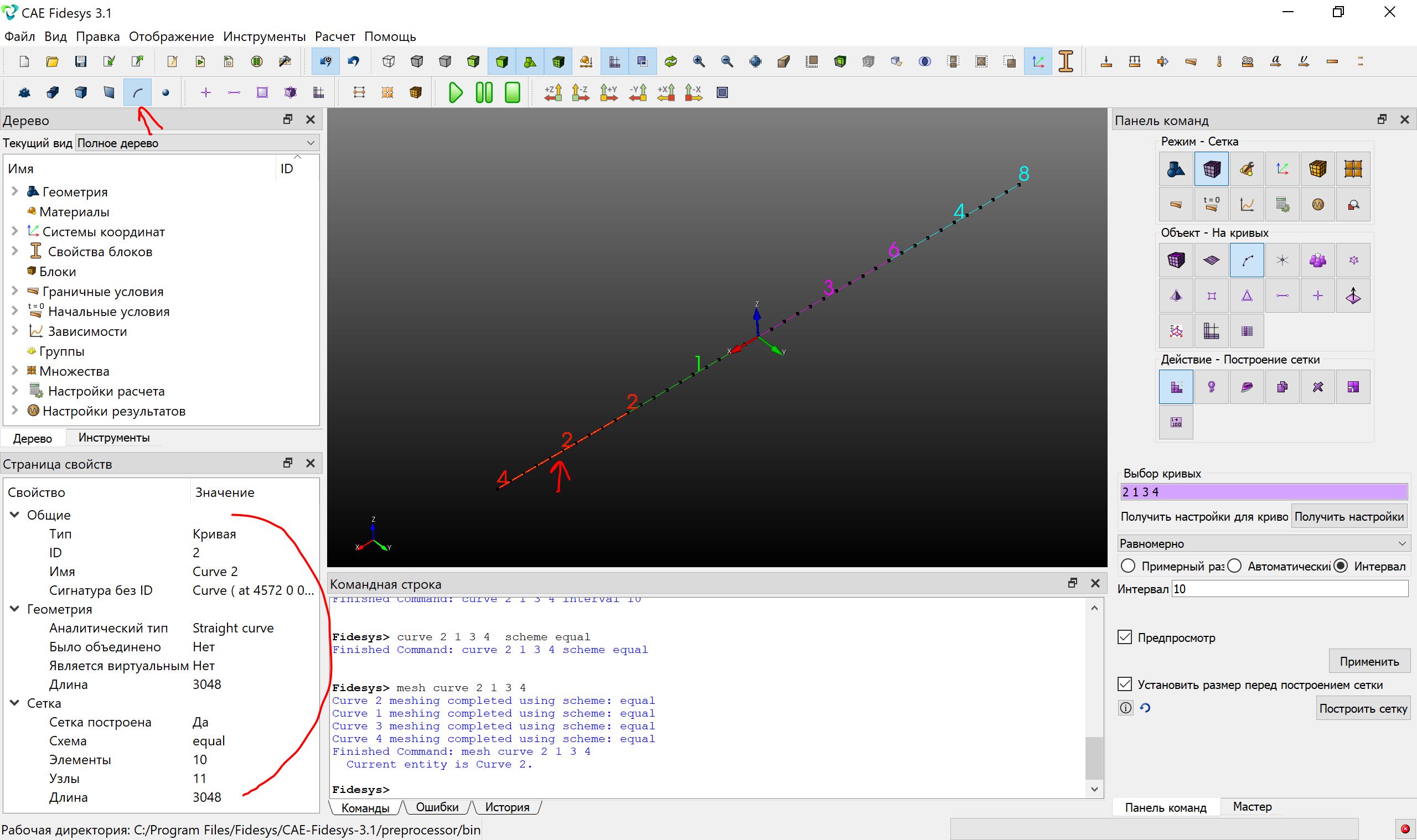This screenshot has height=840, width=1417.
Task: Create a new file with the toolbar icon
Action: [24, 61]
